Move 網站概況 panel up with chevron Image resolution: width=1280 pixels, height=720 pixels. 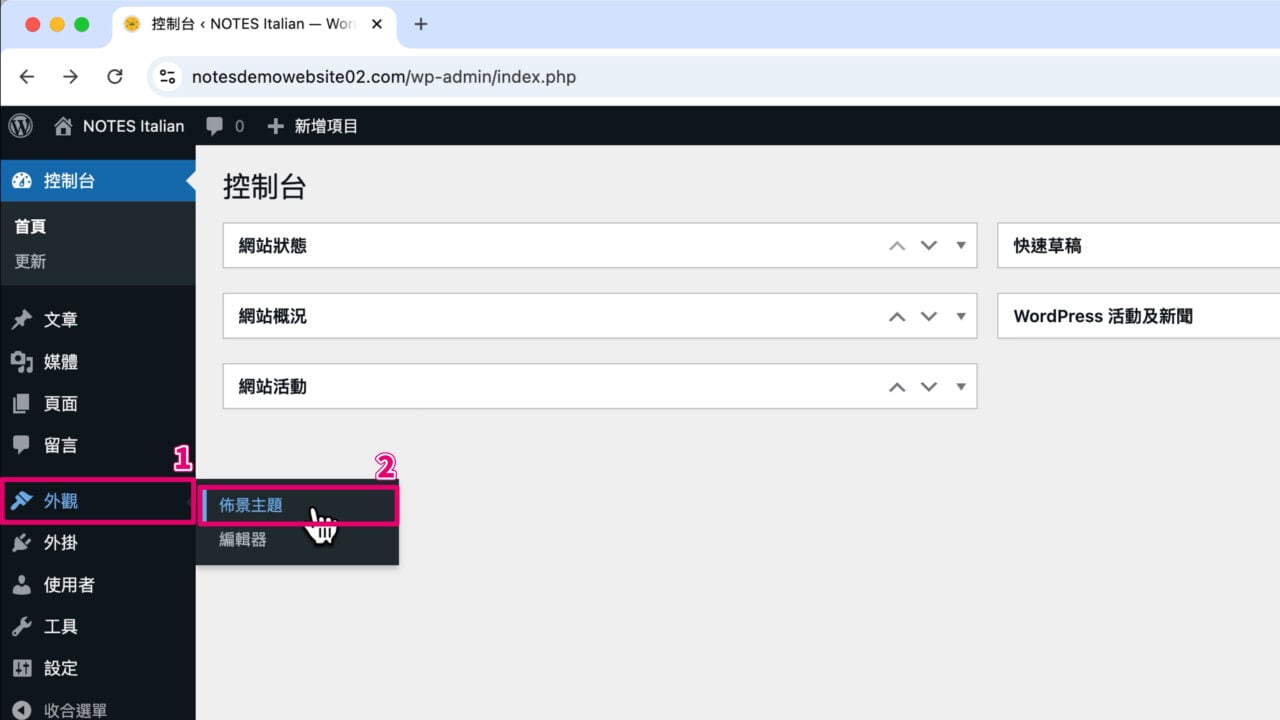click(897, 316)
